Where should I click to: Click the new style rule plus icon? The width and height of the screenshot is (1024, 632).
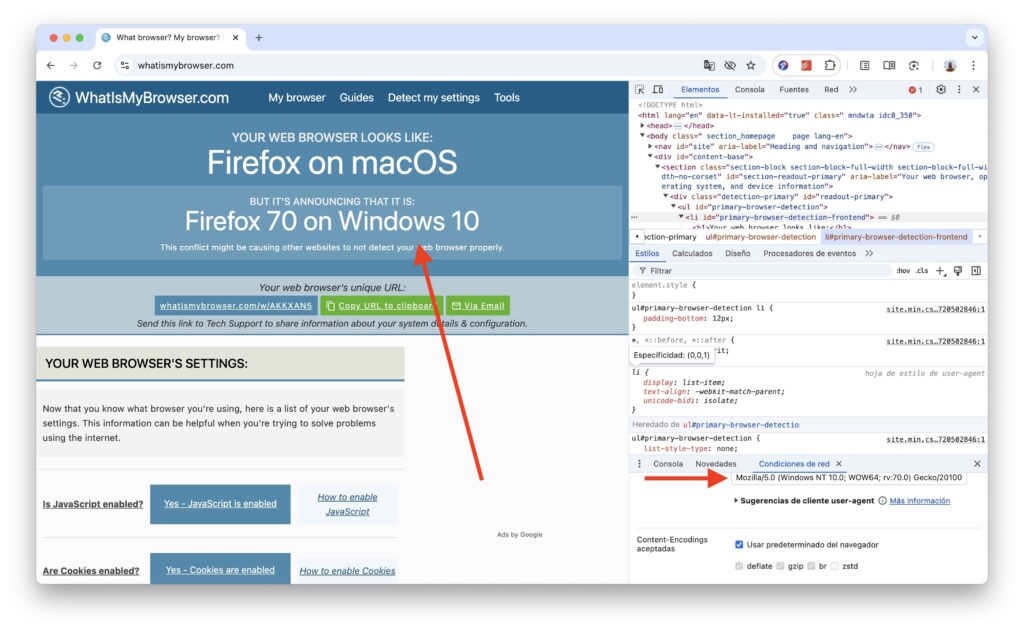(x=940, y=271)
